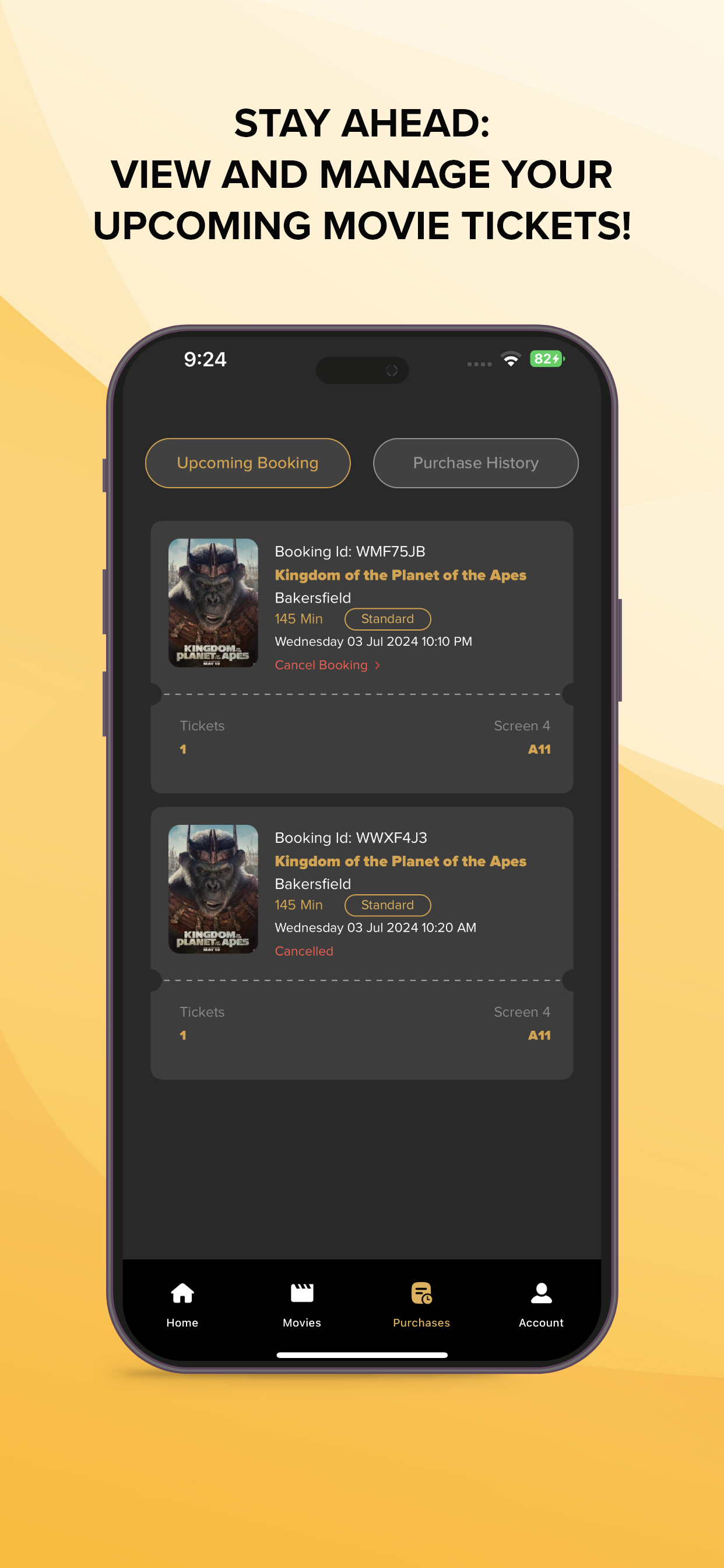724x1568 pixels.
Task: Tap seat A11 on first booking
Action: click(539, 750)
